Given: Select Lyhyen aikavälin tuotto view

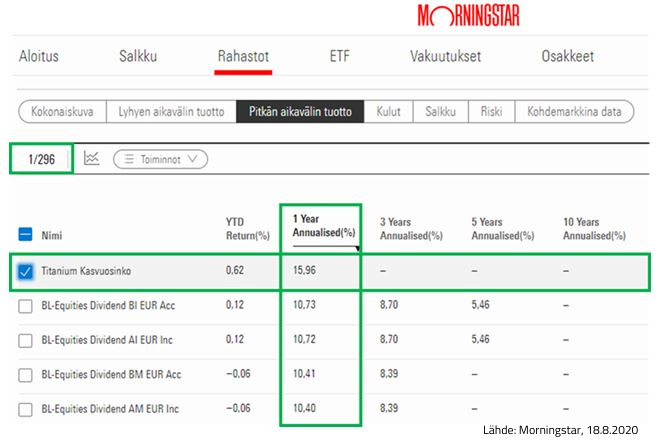Looking at the screenshot, I should [171, 112].
